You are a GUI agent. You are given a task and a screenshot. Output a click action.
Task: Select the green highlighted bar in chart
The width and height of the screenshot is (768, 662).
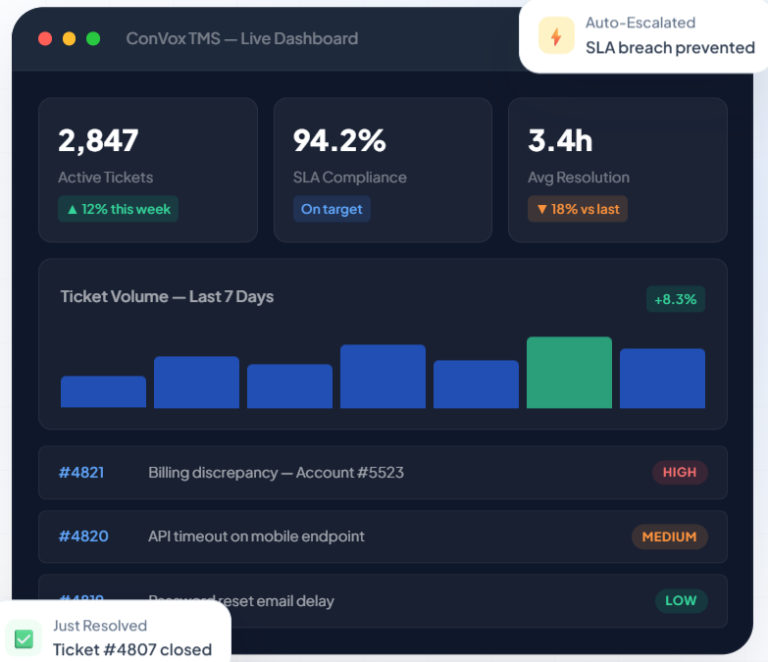click(x=569, y=372)
